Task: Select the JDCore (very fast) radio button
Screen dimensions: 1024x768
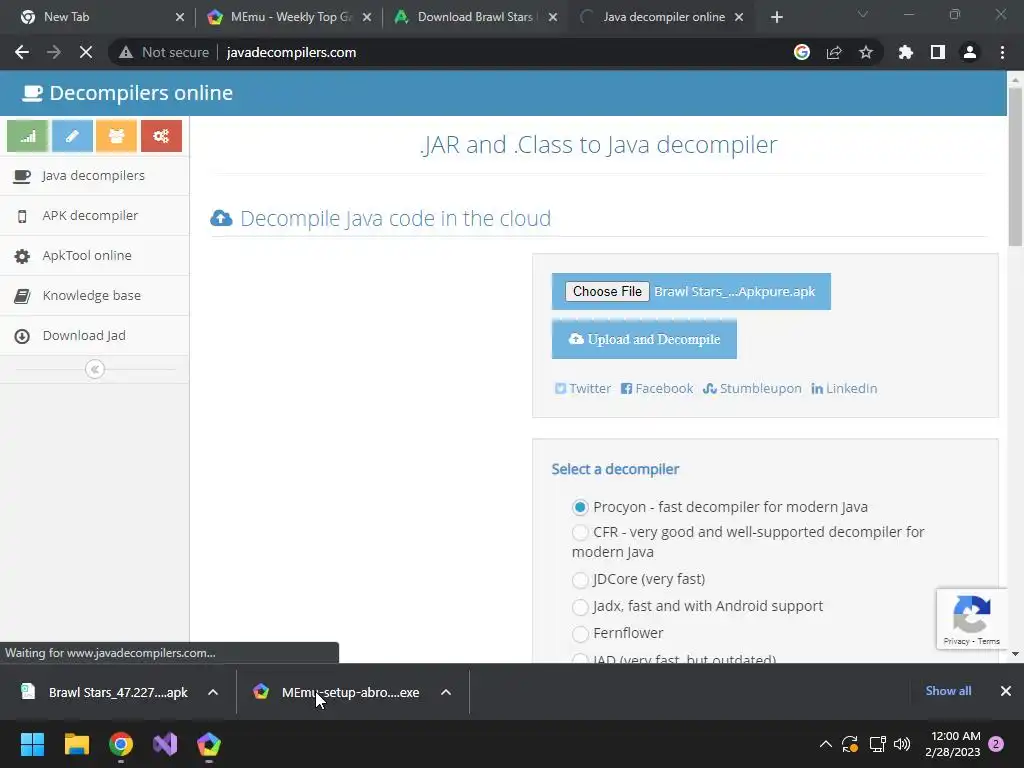Action: [x=580, y=579]
